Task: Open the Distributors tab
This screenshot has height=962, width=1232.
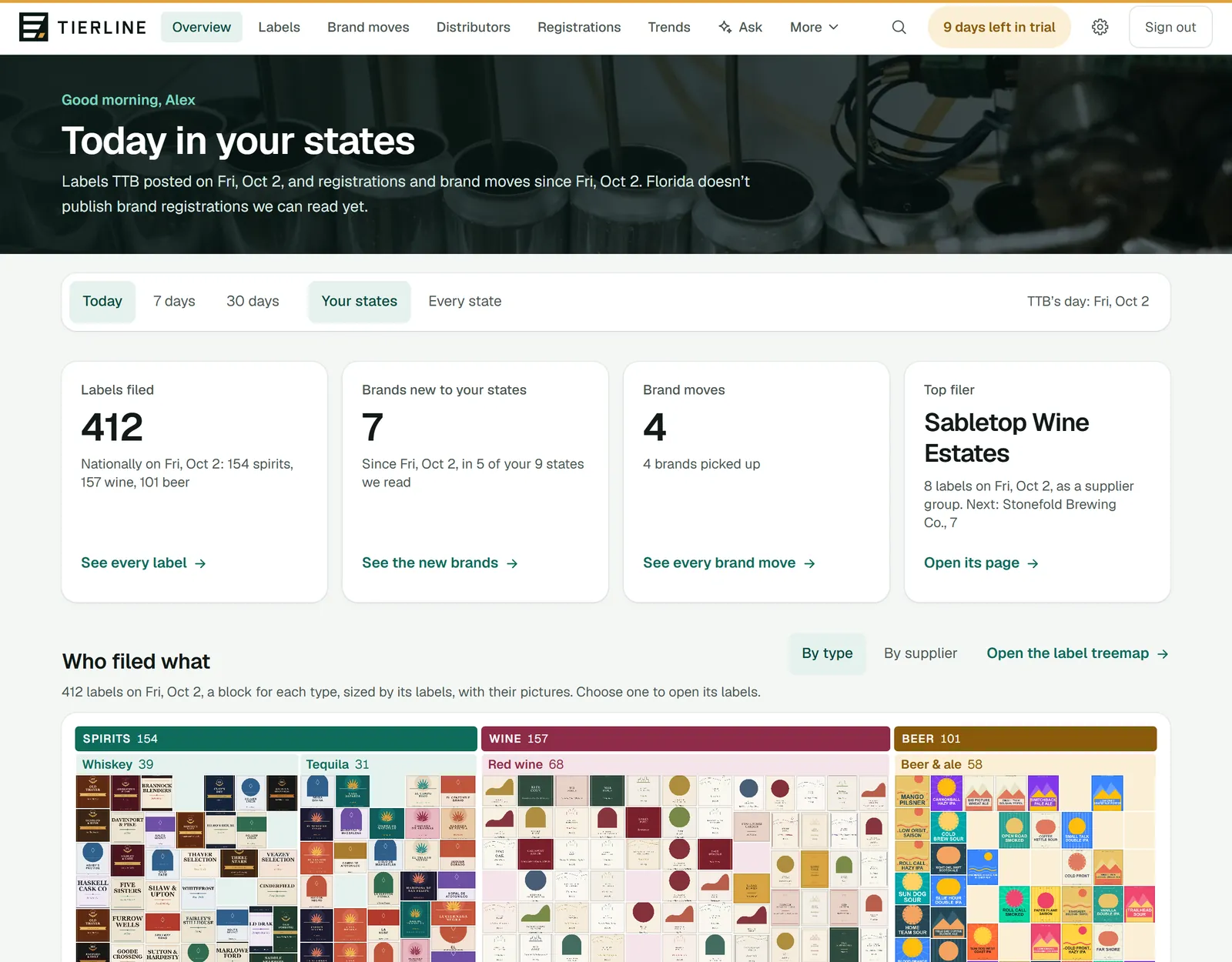Action: click(x=474, y=27)
